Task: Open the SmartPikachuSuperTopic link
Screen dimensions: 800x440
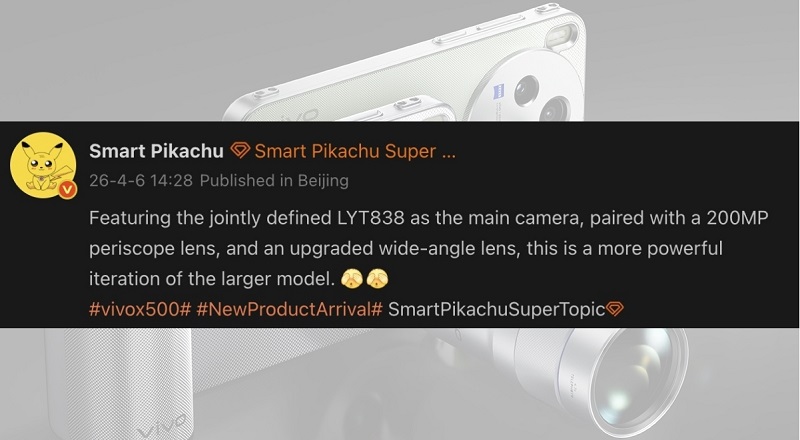Action: pyautogui.click(x=496, y=309)
